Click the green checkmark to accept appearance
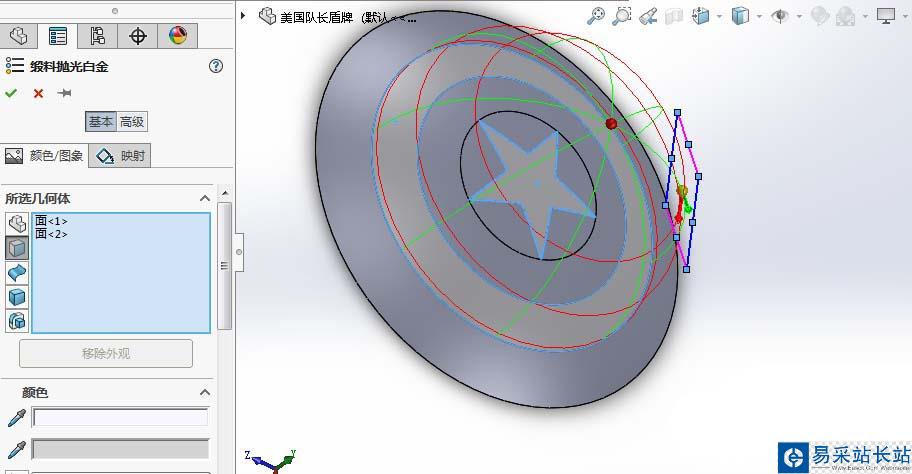 (x=11, y=93)
